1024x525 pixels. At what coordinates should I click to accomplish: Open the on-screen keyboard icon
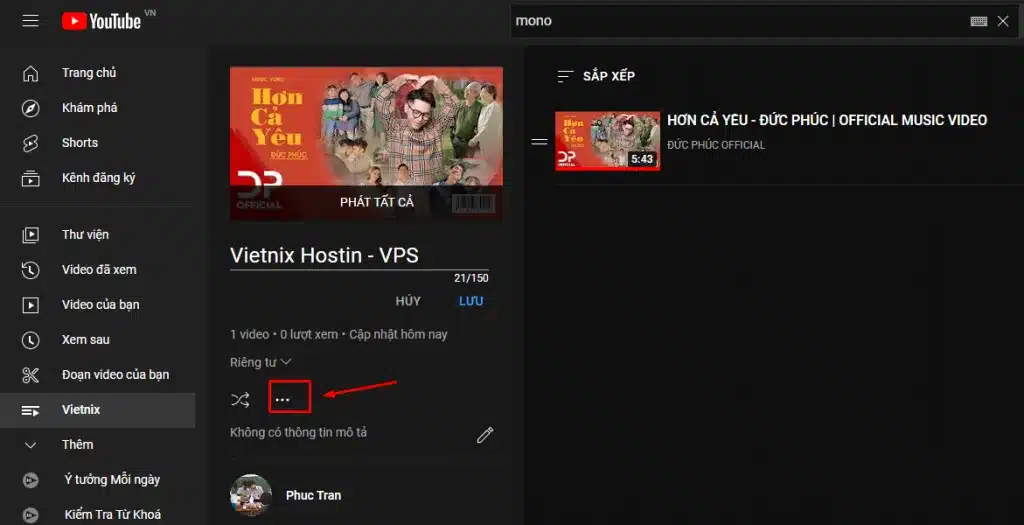pos(979,22)
